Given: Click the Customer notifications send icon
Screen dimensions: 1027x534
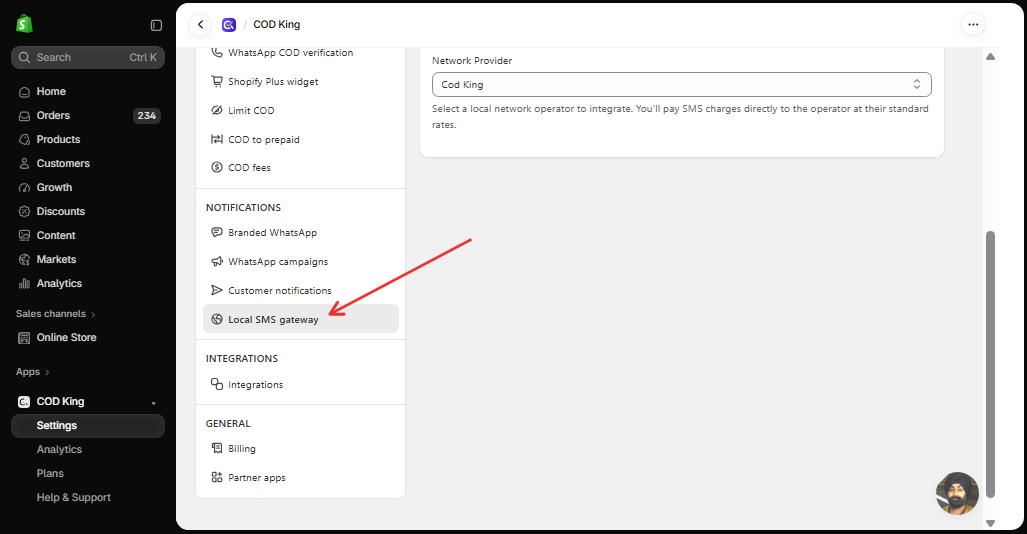Looking at the screenshot, I should tap(217, 290).
